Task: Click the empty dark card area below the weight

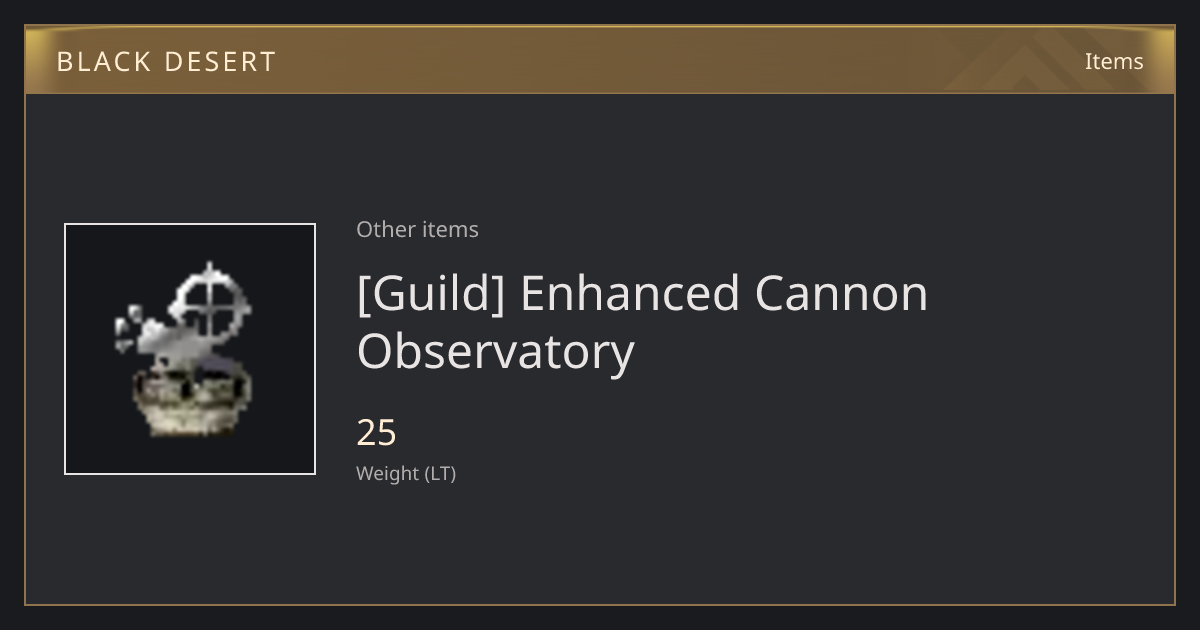Action: point(700,545)
